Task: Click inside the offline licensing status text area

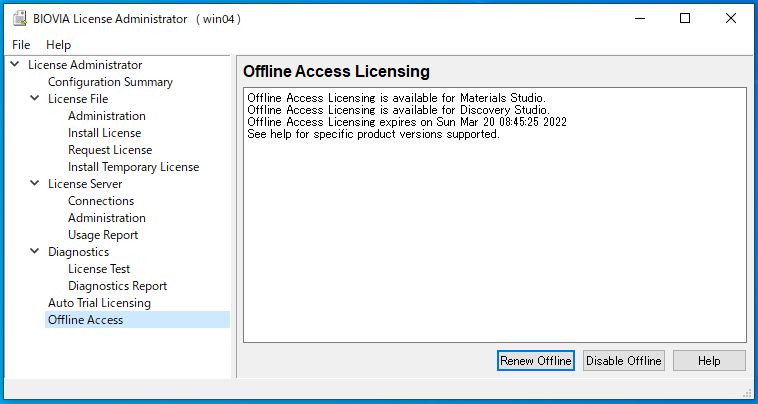Action: 495,215
